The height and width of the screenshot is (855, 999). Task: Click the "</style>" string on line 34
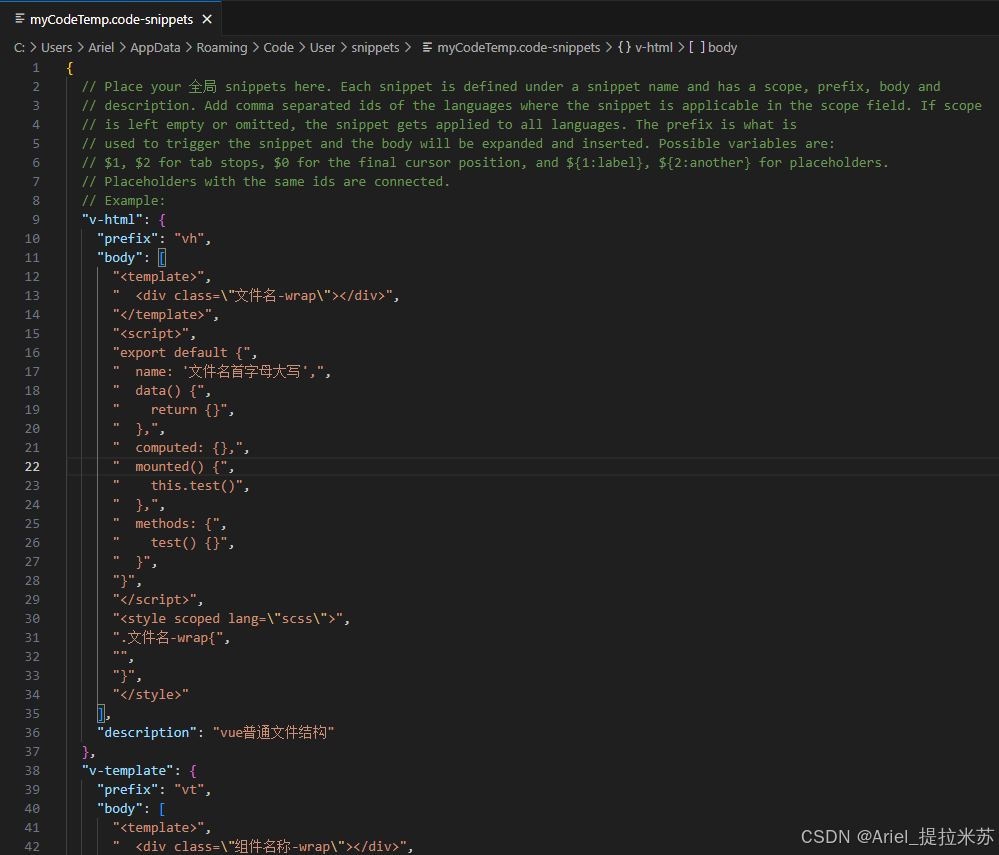(150, 695)
